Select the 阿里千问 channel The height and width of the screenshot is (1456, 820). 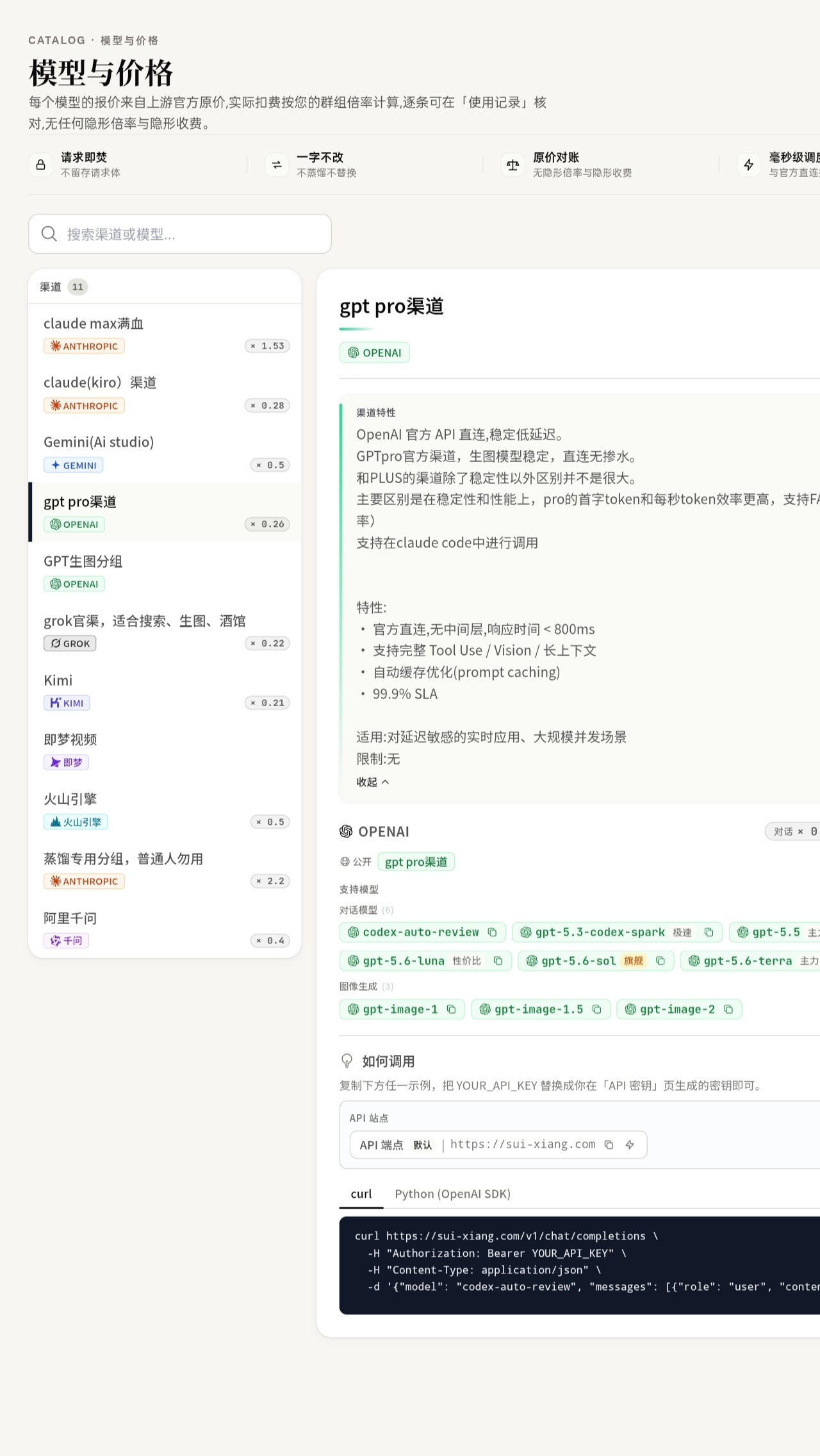[x=165, y=928]
